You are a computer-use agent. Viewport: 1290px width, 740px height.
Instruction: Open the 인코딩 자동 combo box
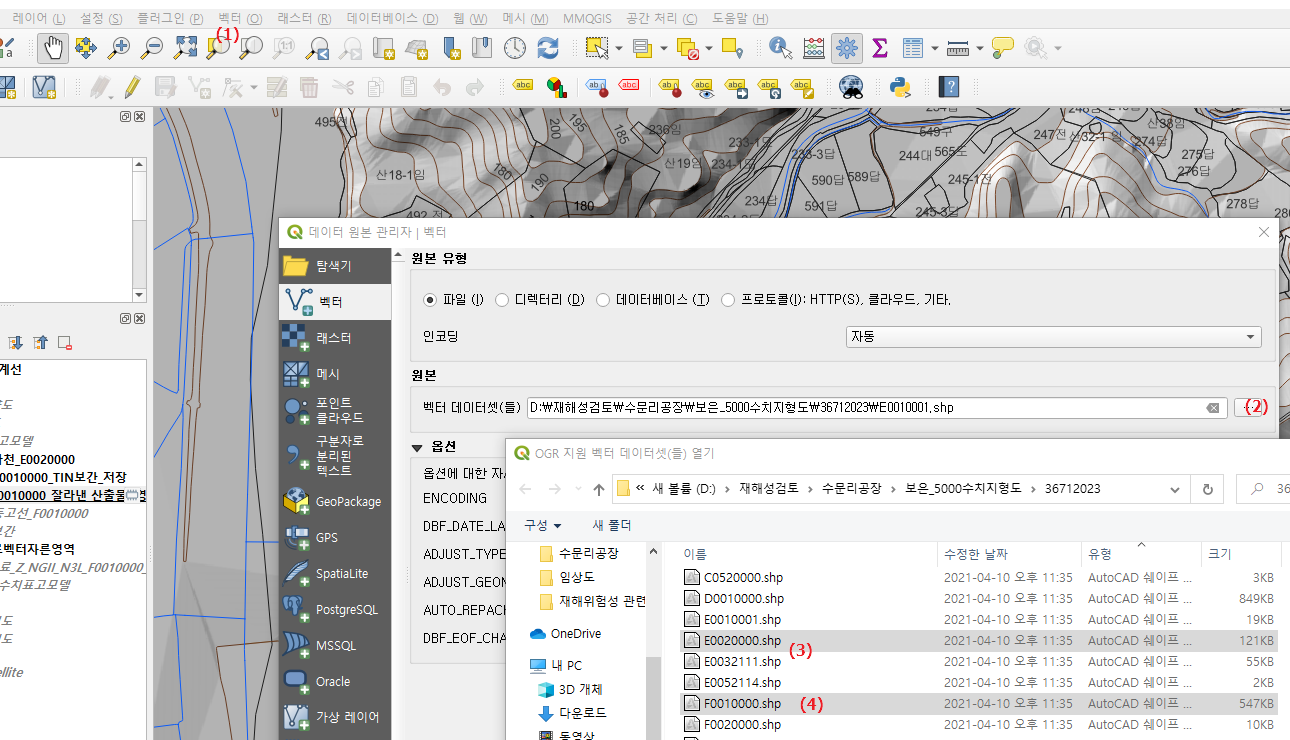point(1054,337)
